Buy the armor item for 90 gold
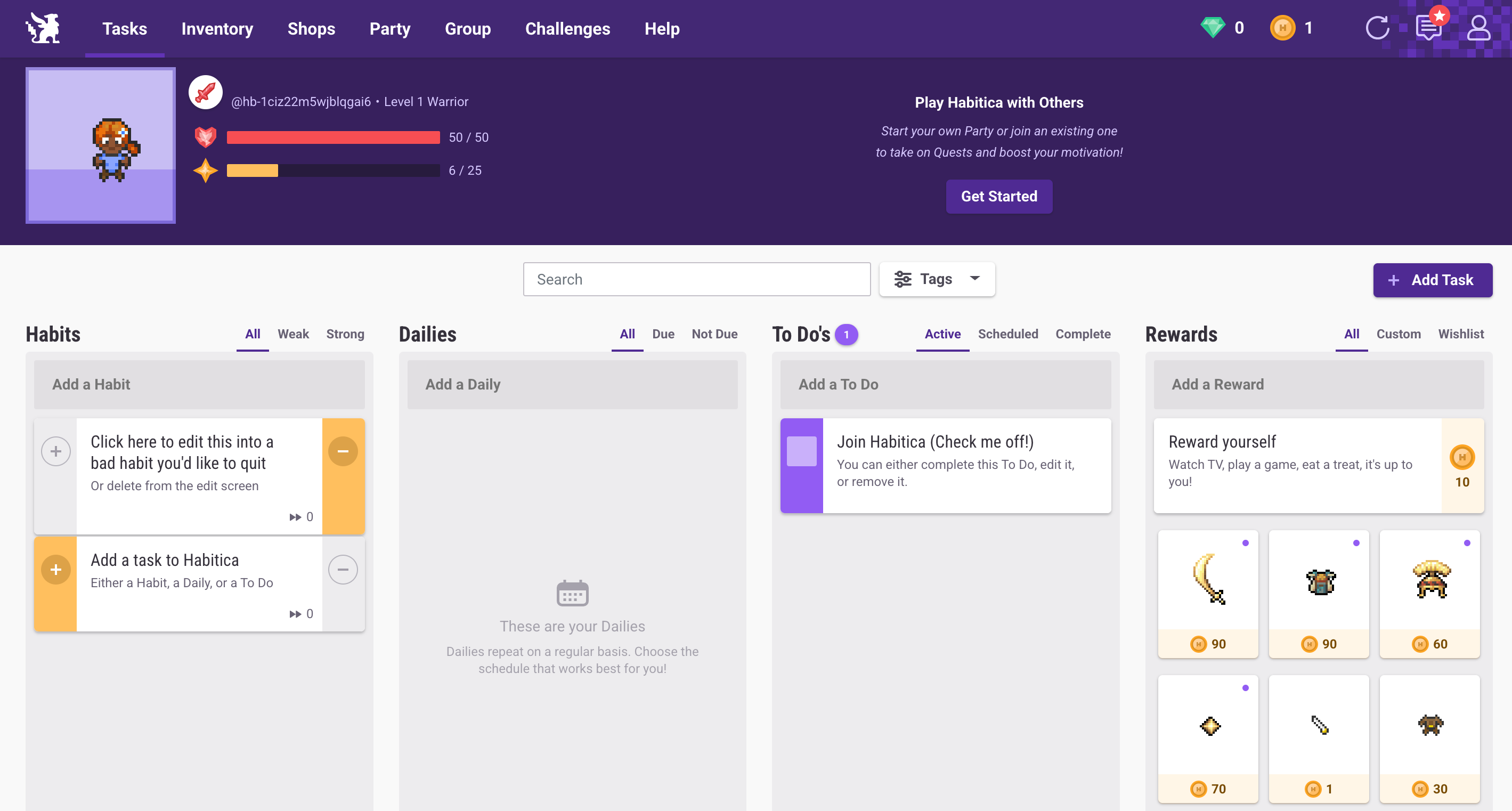Image resolution: width=1512 pixels, height=811 pixels. coord(1319,594)
